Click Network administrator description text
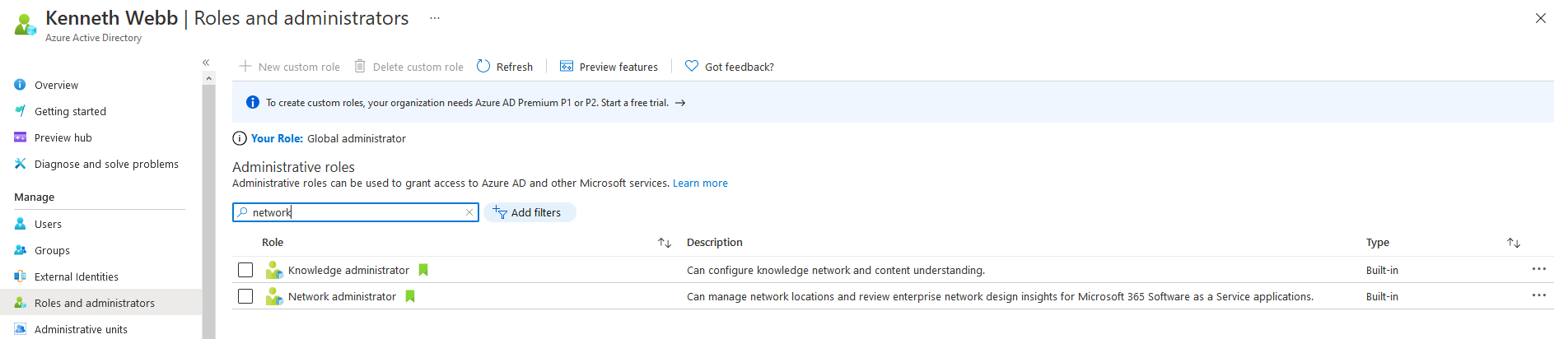The image size is (1568, 339). [x=1000, y=296]
